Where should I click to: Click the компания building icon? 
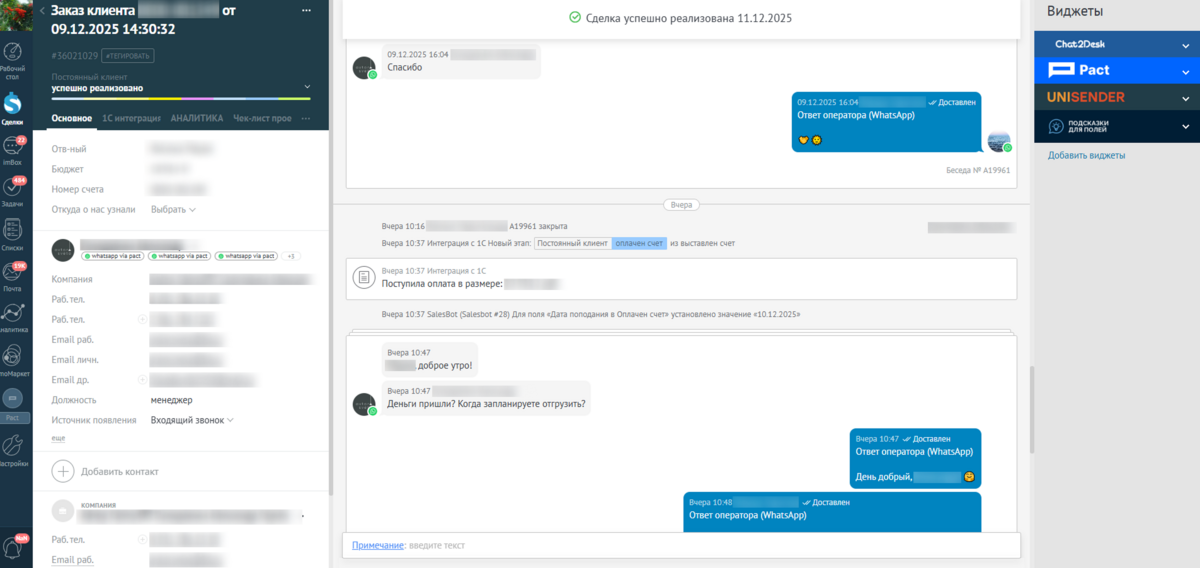(x=63, y=511)
